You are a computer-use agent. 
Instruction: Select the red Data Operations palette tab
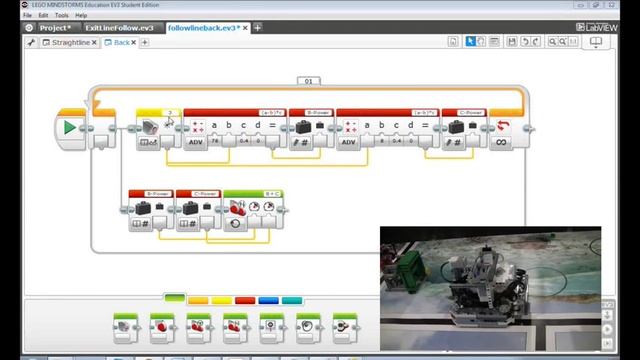245,301
